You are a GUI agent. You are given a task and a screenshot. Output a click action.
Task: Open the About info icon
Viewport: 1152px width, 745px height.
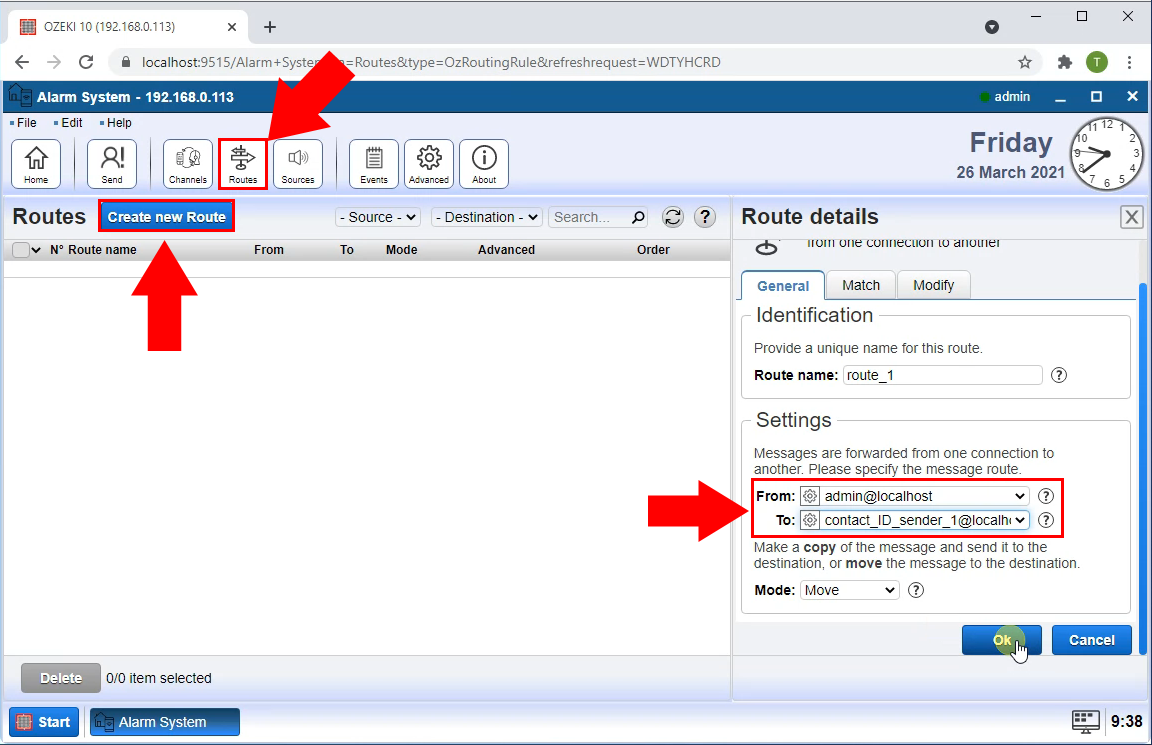pos(483,163)
